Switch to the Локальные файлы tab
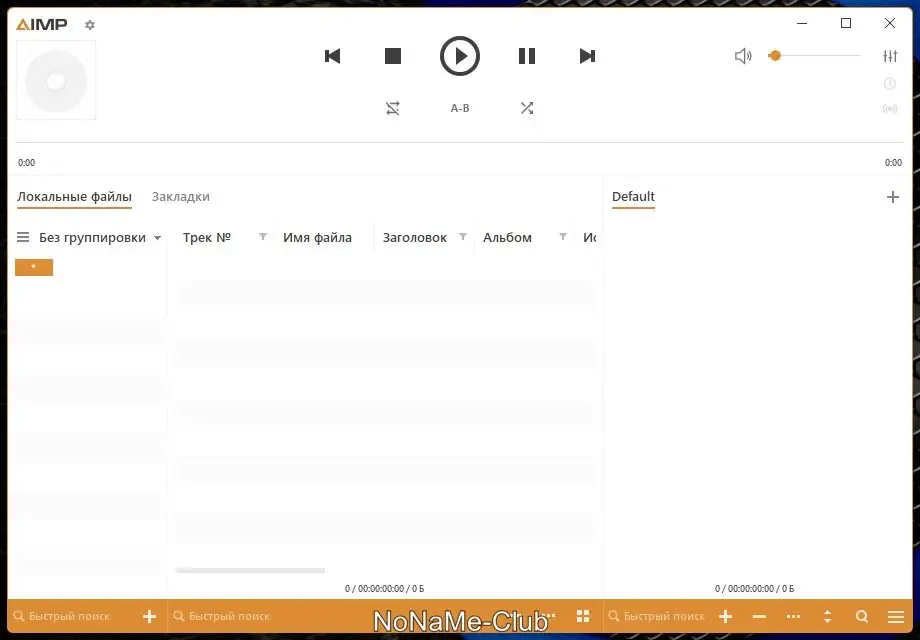This screenshot has height=640, width=920. (75, 197)
